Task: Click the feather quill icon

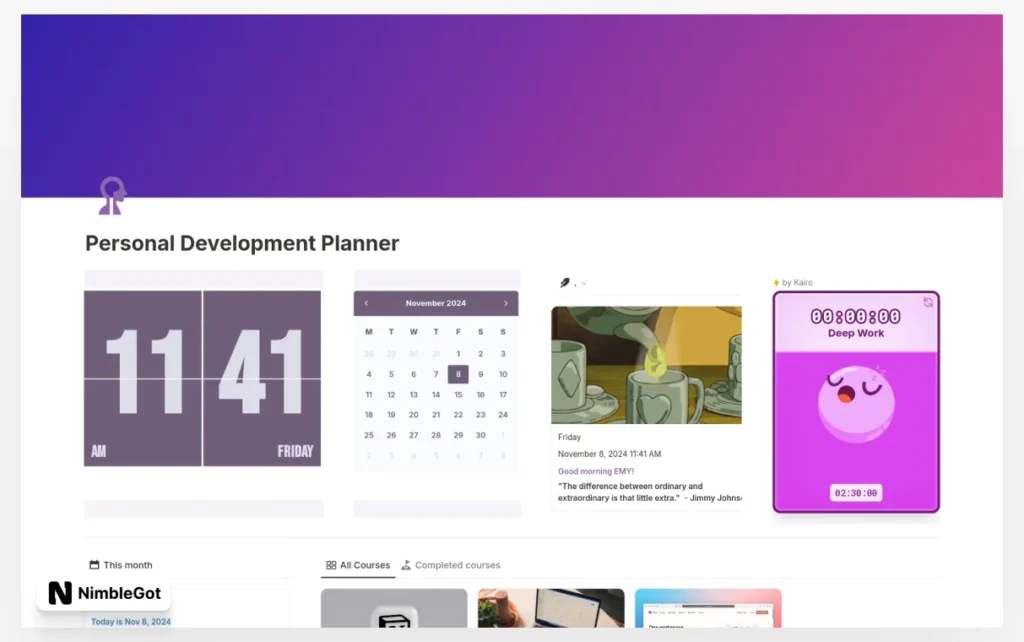Action: point(565,283)
